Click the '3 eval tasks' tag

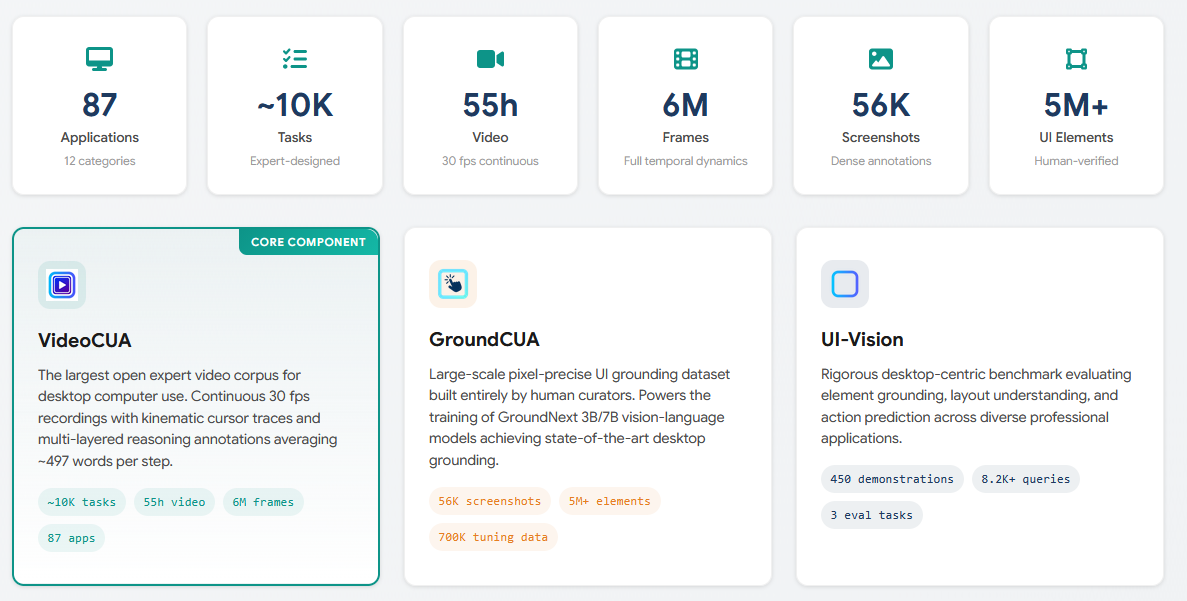click(x=871, y=515)
